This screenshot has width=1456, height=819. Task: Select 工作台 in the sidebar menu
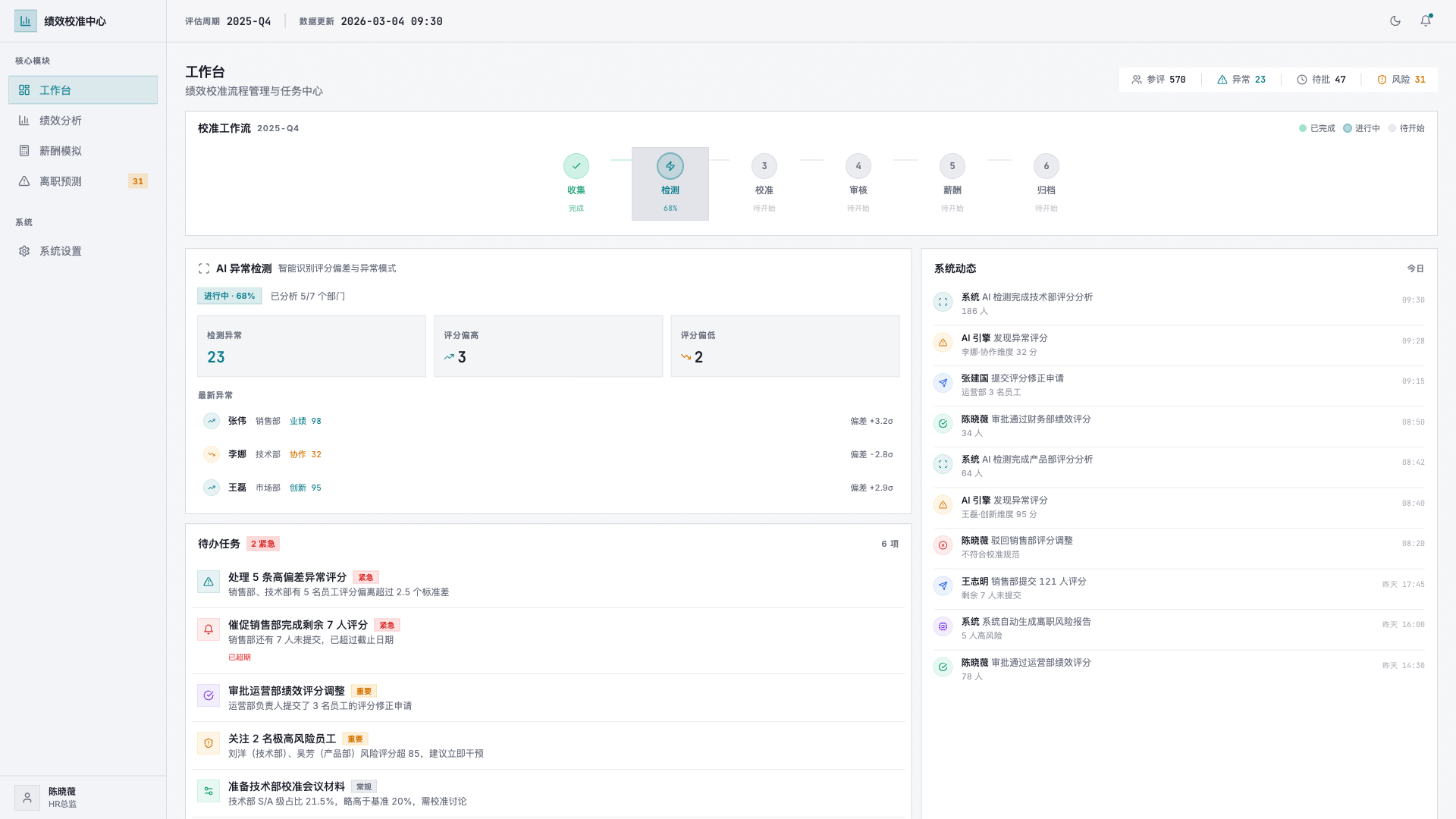tap(61, 89)
